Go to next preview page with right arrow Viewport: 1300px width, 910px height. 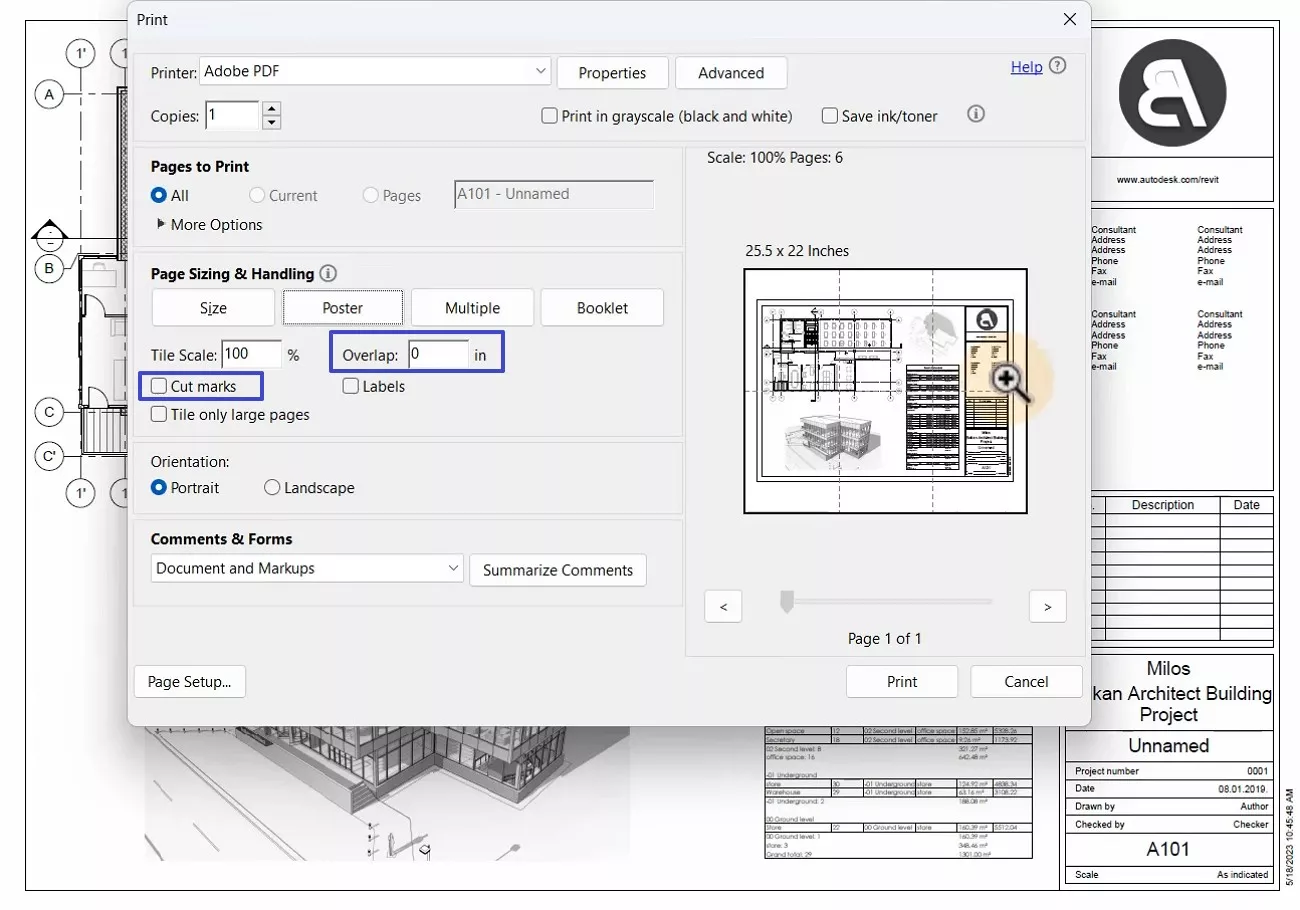[x=1047, y=606]
